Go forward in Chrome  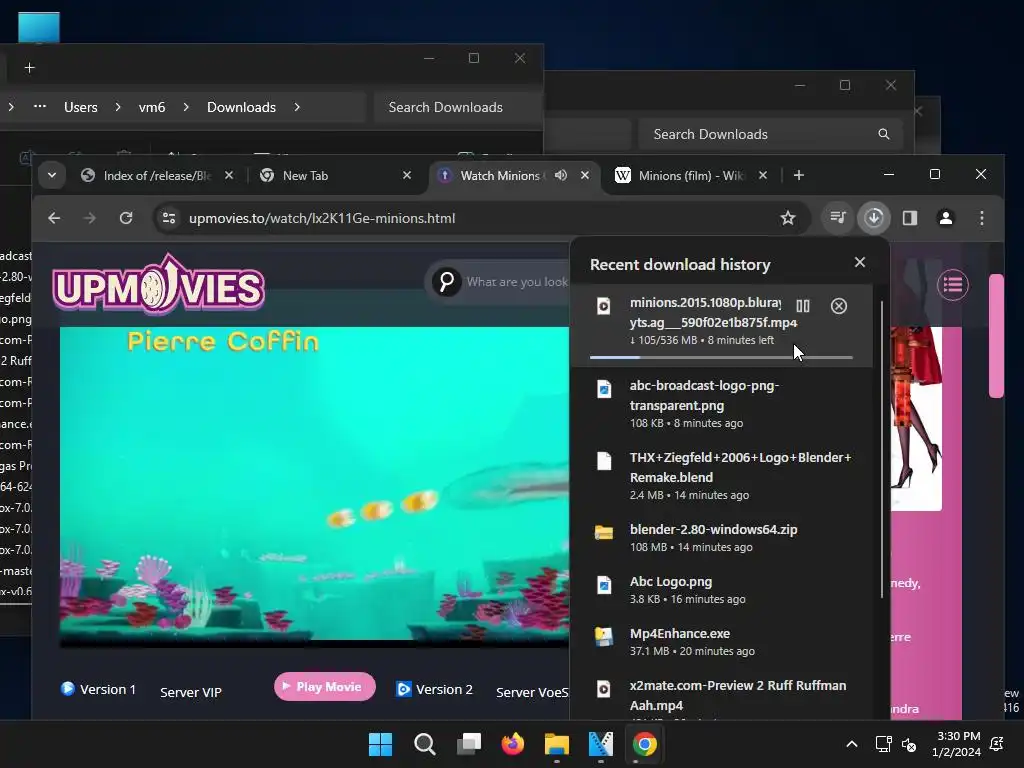click(90, 218)
